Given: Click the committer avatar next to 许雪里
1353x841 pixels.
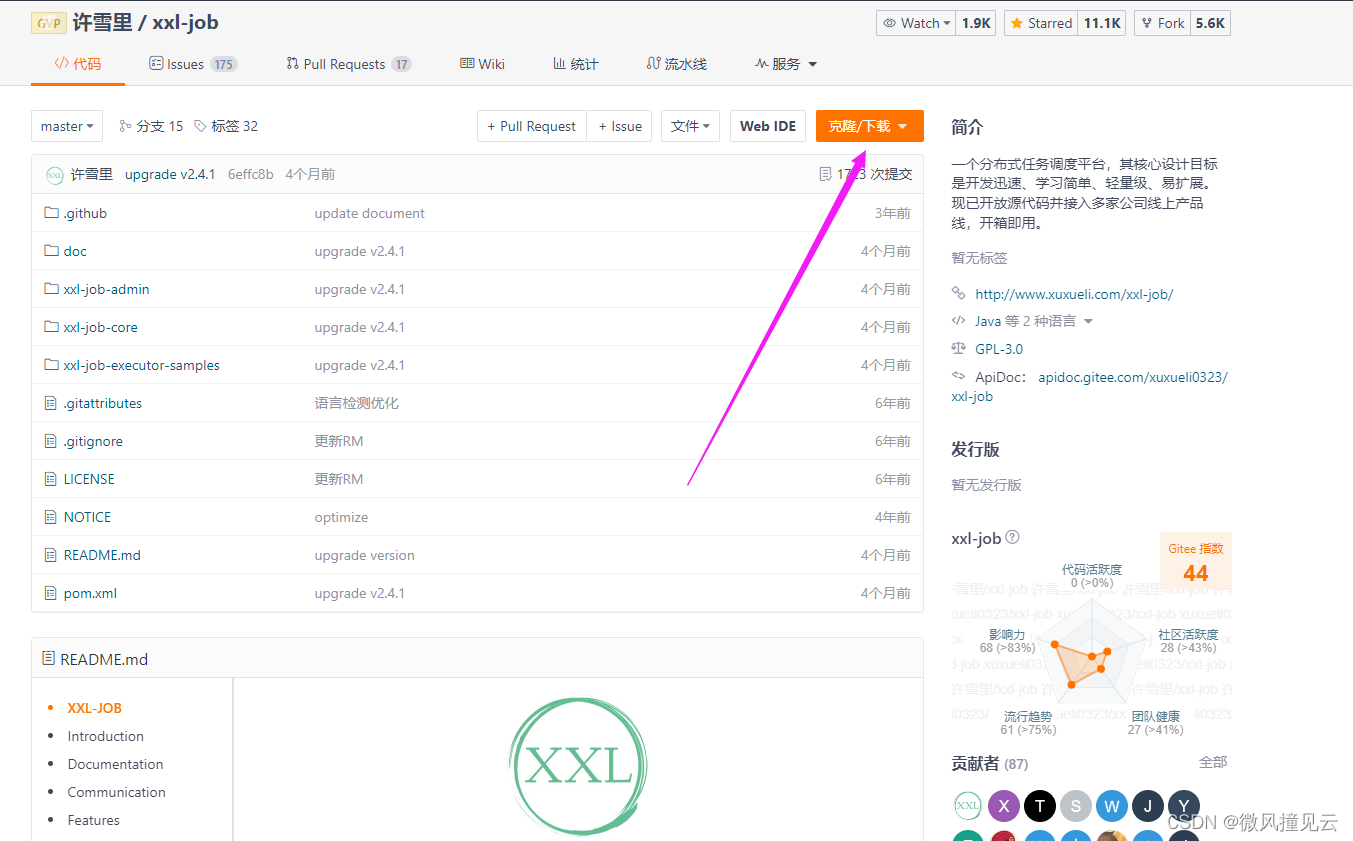Looking at the screenshot, I should click(x=55, y=175).
